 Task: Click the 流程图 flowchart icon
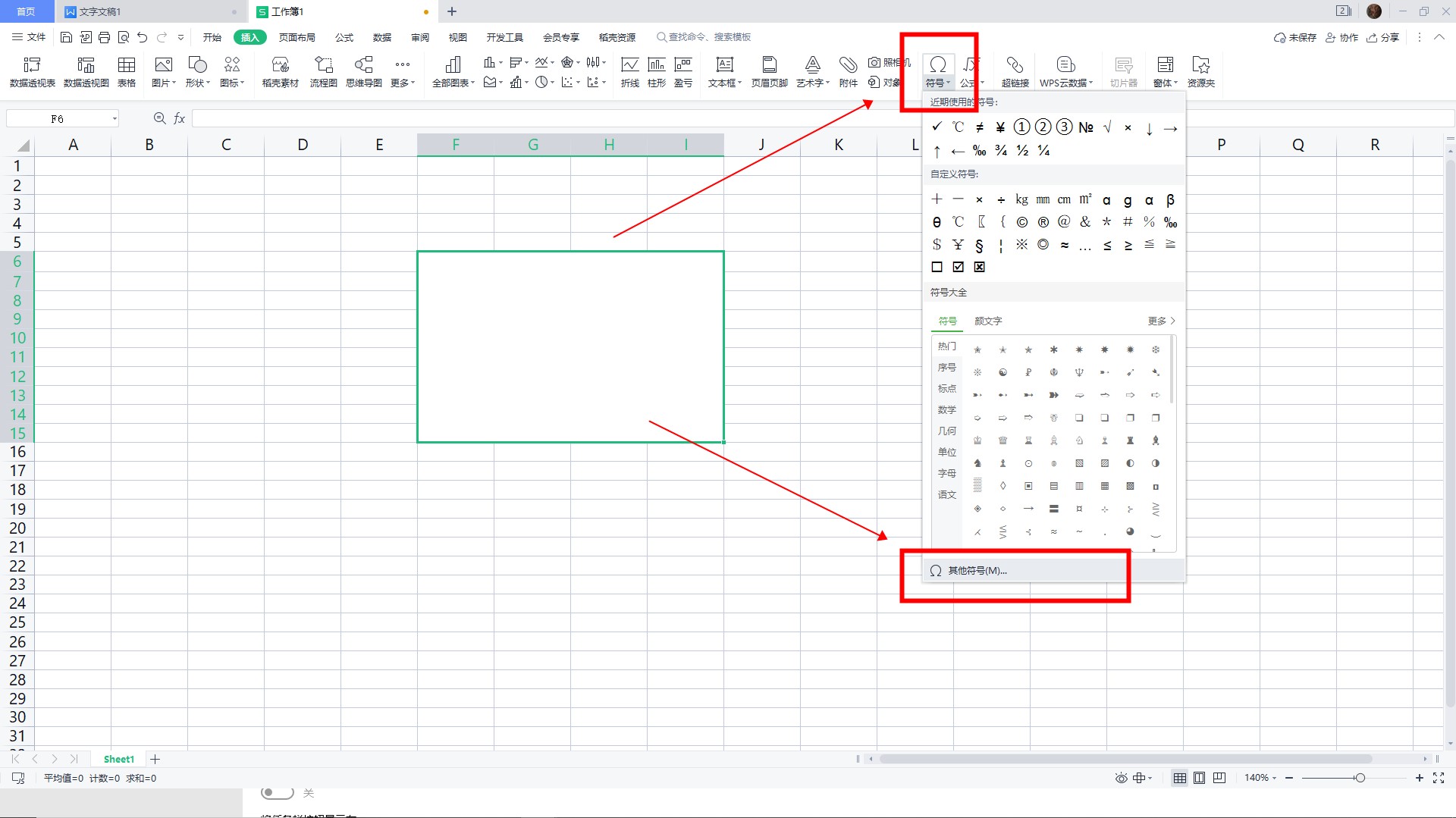pos(323,71)
